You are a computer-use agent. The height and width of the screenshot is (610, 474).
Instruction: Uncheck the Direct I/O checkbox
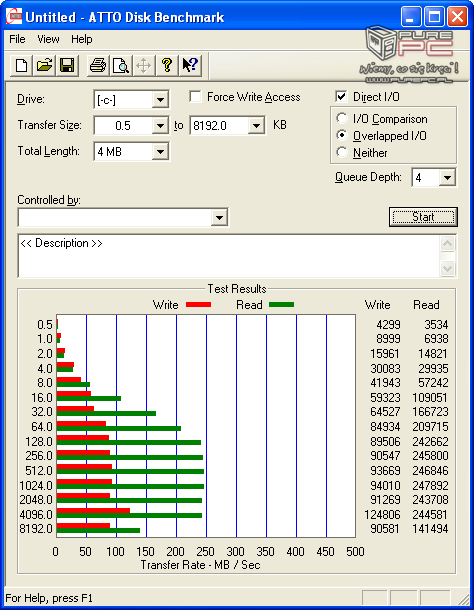(341, 96)
